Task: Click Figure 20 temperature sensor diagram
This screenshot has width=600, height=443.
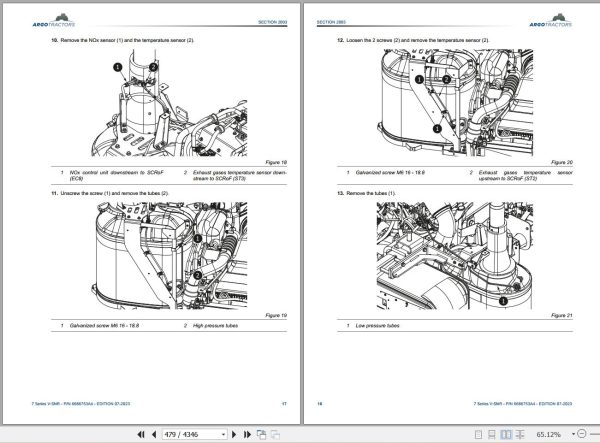Action: 455,102
